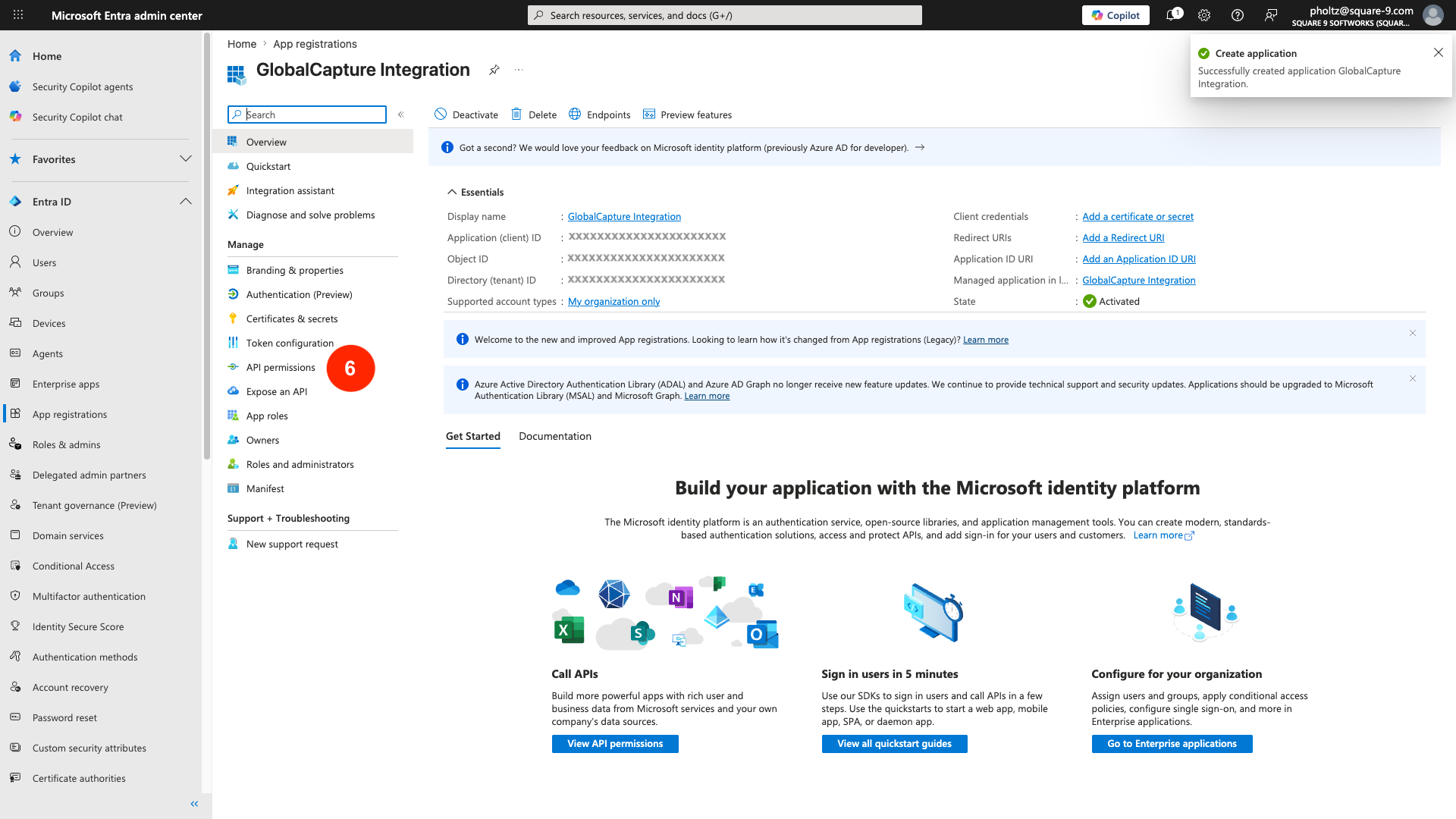Switch to the Documentation tab

pos(555,436)
